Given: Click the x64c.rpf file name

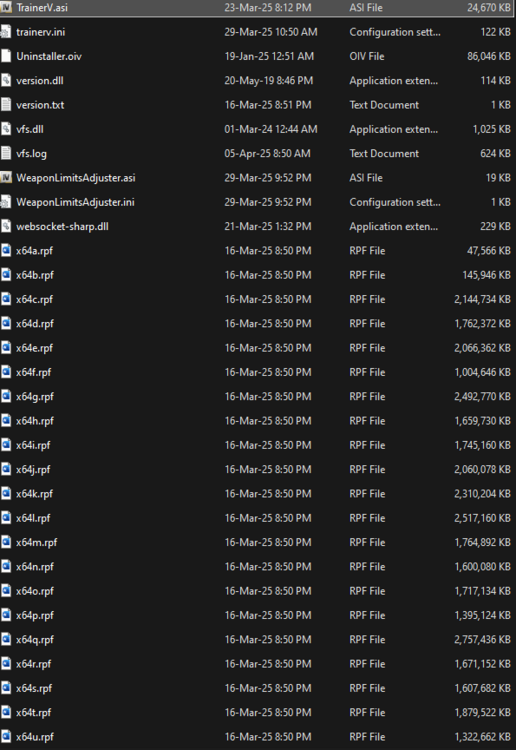Looking at the screenshot, I should tap(34, 299).
